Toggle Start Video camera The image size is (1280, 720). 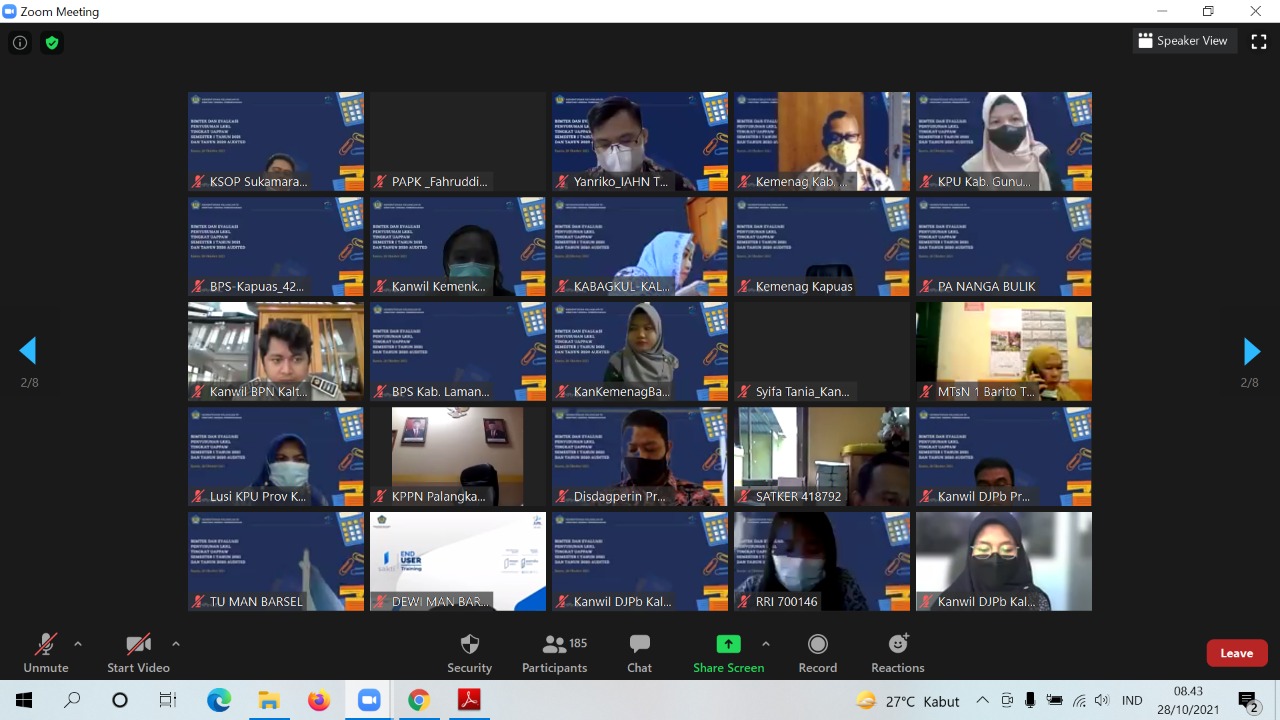click(138, 652)
